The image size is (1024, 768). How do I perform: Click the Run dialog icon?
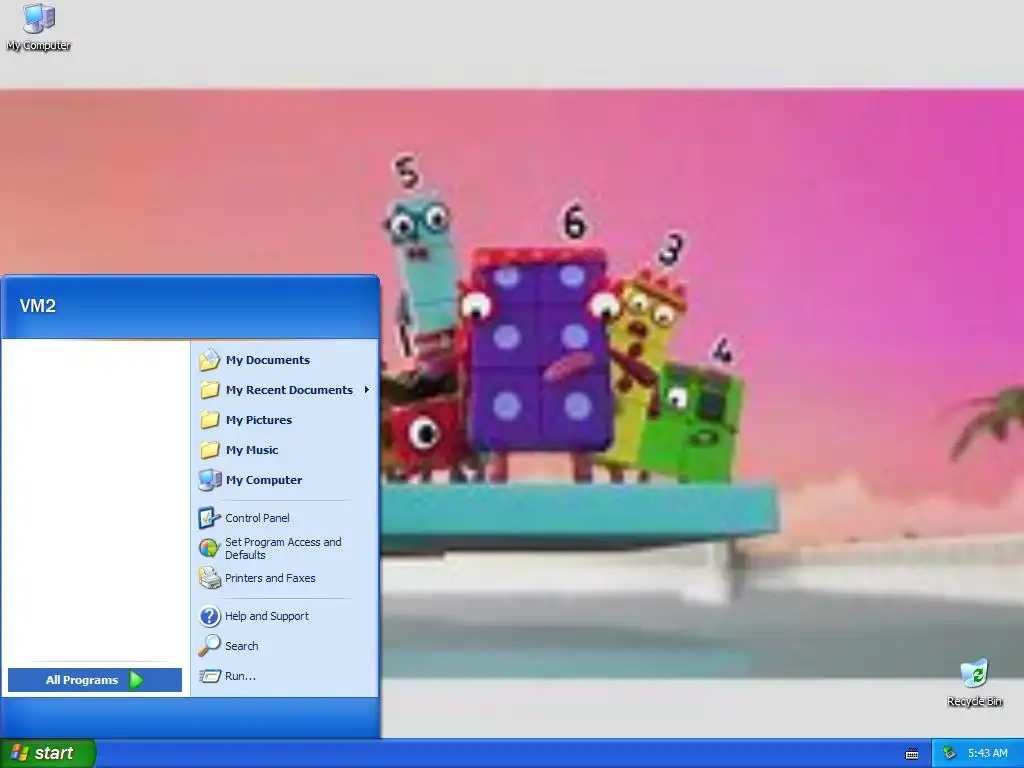click(x=210, y=676)
